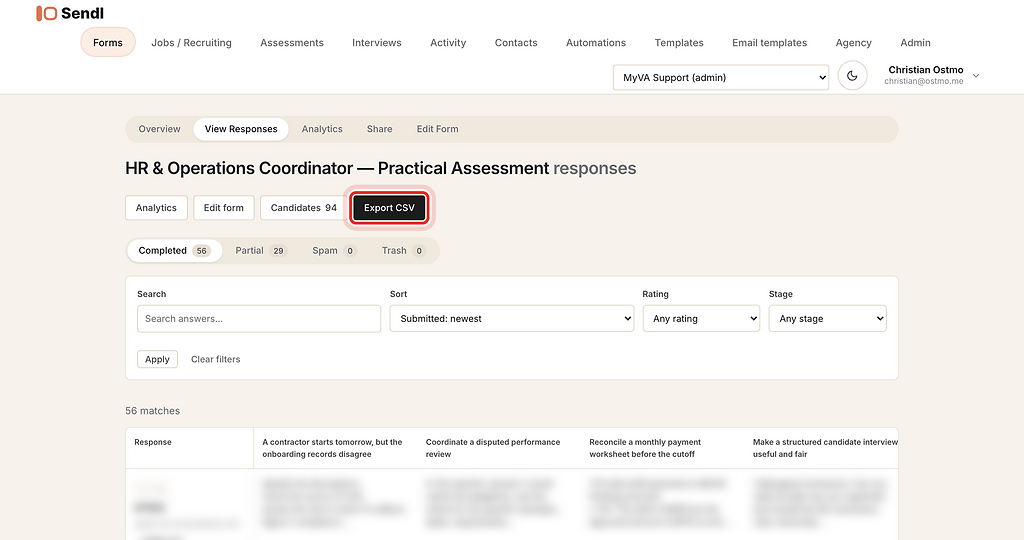
Task: Switch to the Share tab
Action: tap(379, 129)
